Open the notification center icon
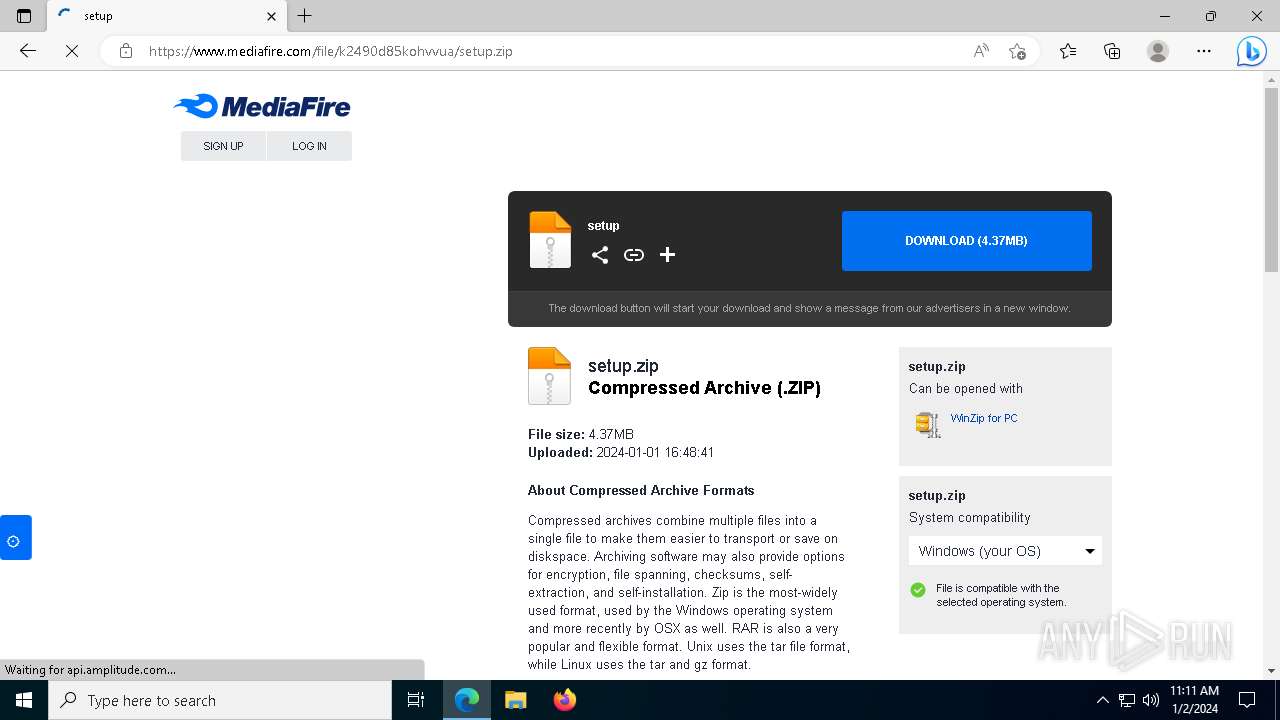 tap(1247, 700)
